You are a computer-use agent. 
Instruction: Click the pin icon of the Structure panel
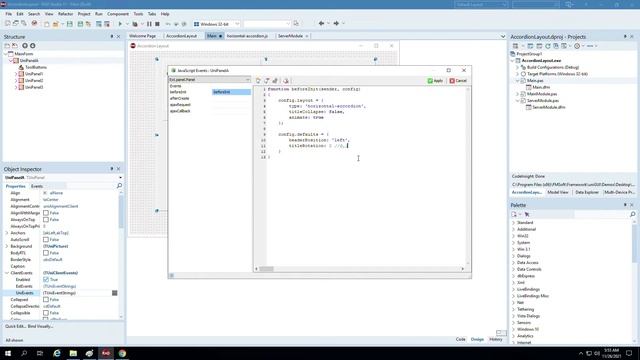[112, 37]
